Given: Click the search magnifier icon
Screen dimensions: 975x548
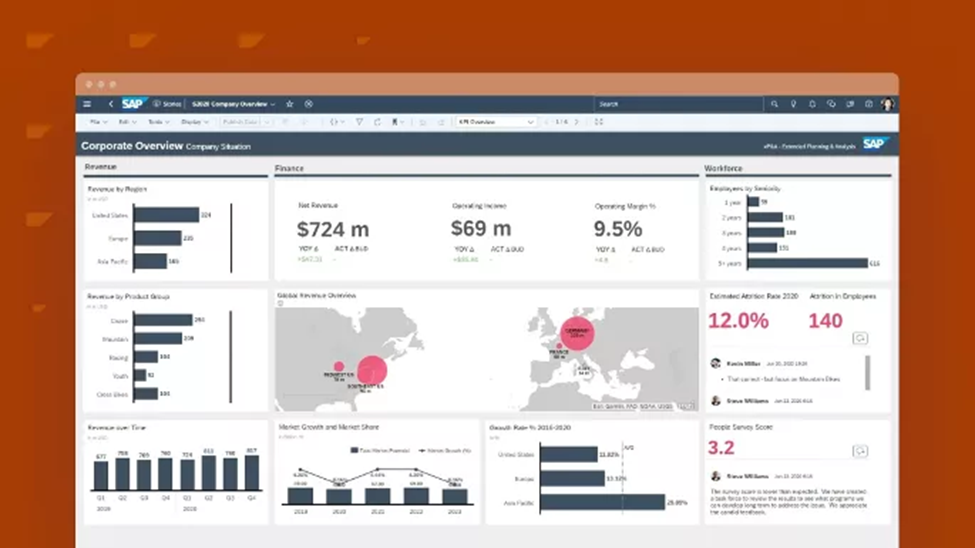Looking at the screenshot, I should pyautogui.click(x=774, y=104).
